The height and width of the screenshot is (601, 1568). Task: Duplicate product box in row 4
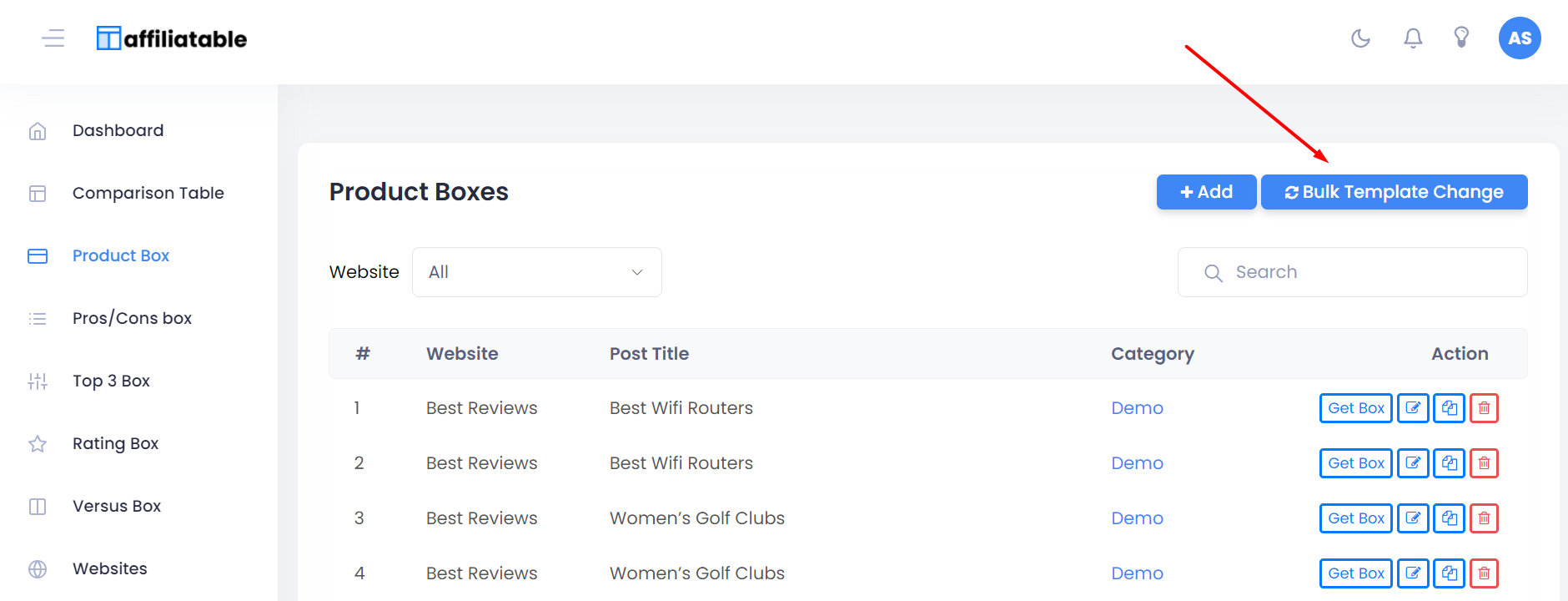pos(1450,573)
